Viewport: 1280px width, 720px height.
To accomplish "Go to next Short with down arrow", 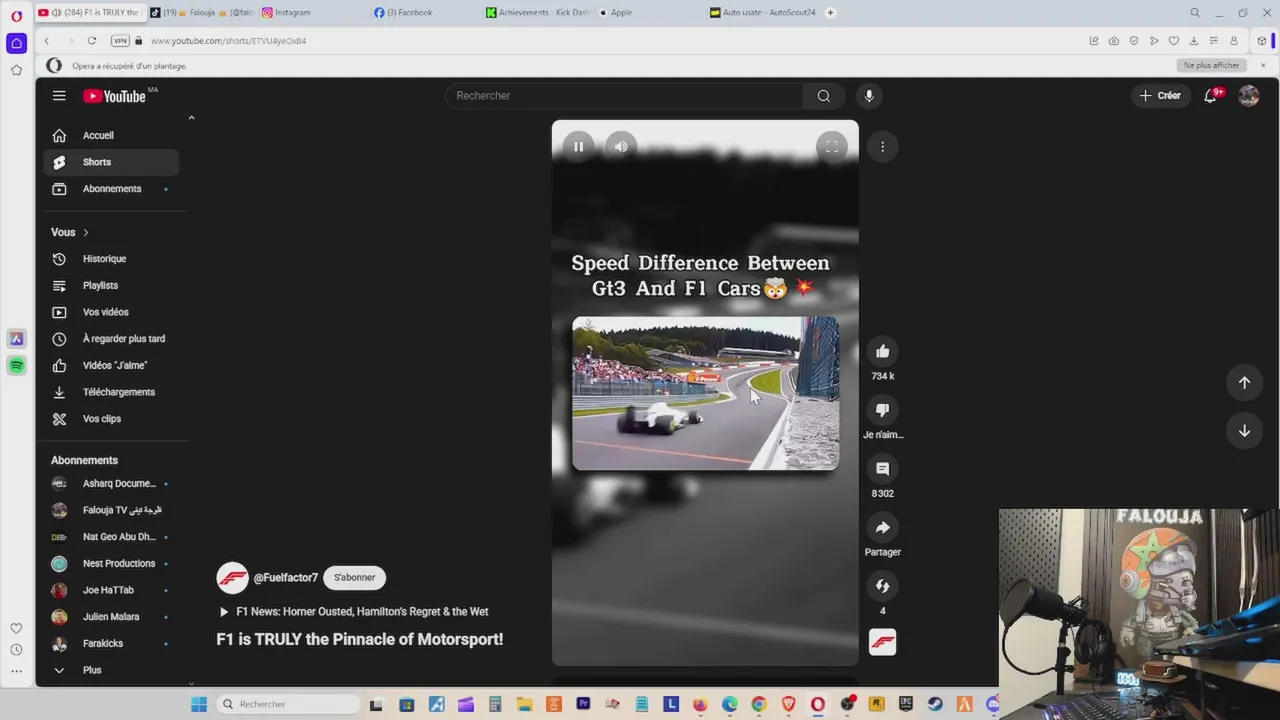I will point(1244,431).
